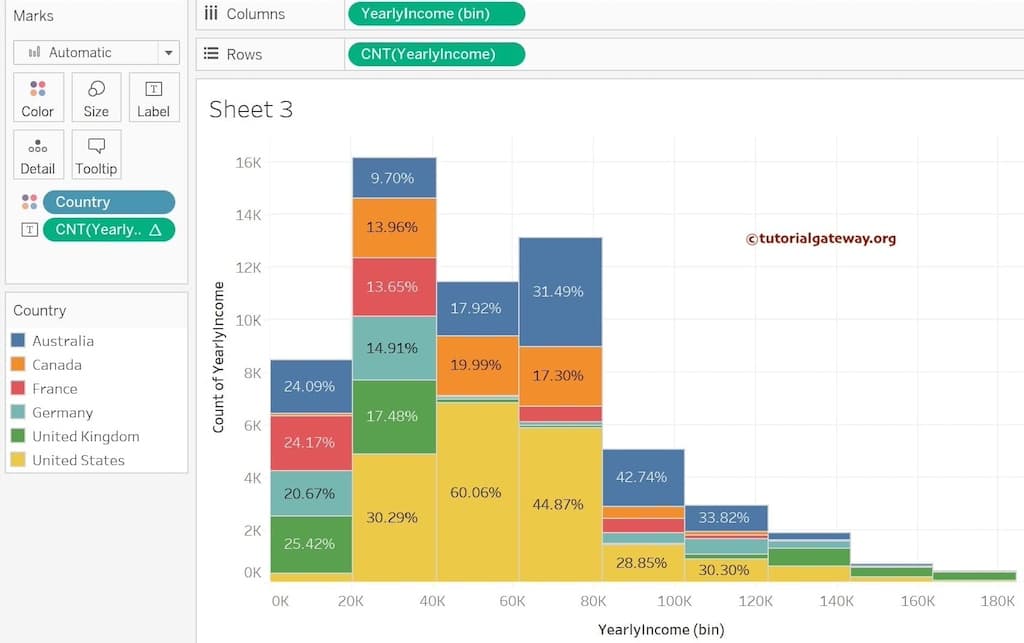
Task: Open the Color marks card option
Action: pos(37,97)
